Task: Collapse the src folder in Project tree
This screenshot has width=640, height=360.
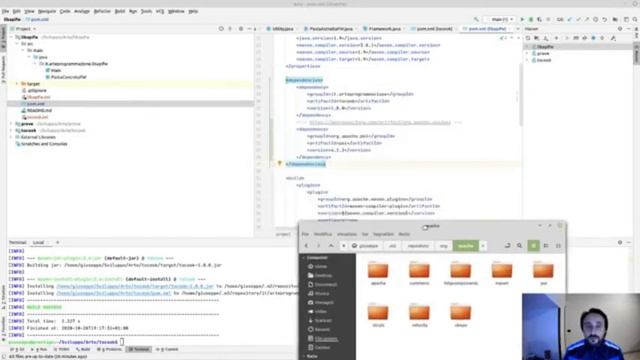Action: 17,44
